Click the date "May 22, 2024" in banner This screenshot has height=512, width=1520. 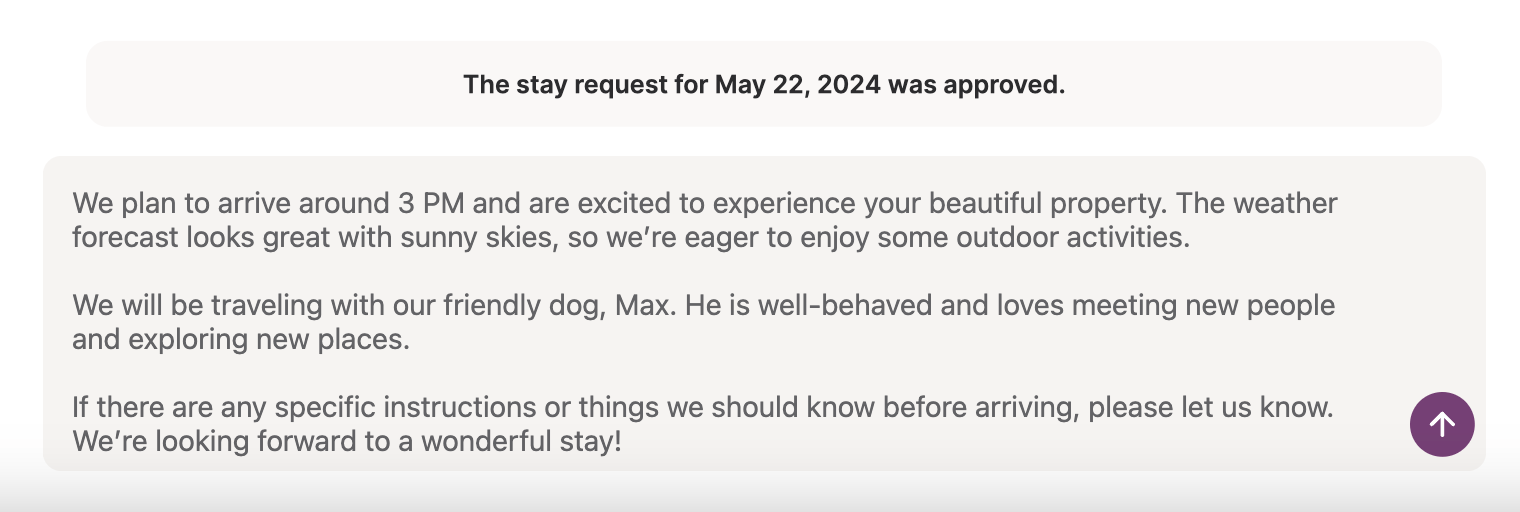coord(798,85)
